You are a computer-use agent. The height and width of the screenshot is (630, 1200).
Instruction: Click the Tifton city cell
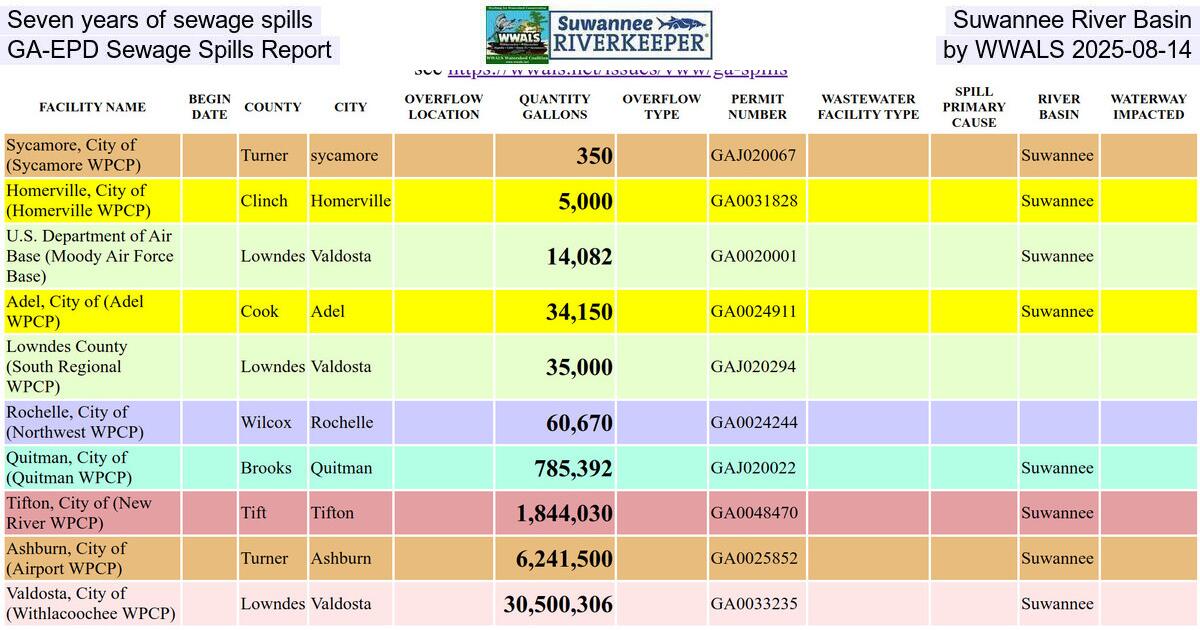click(x=350, y=513)
